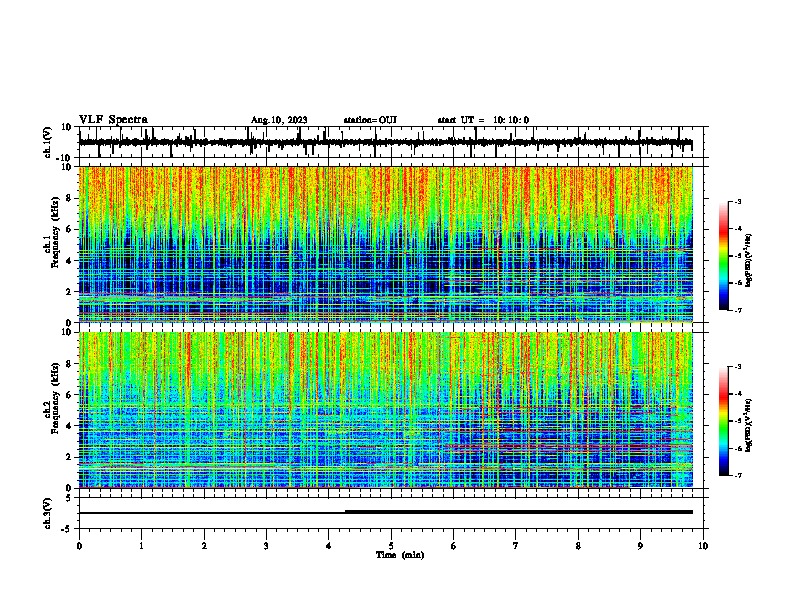Click time axis tick label '7'
This screenshot has width=792, height=612.
pyautogui.click(x=516, y=546)
